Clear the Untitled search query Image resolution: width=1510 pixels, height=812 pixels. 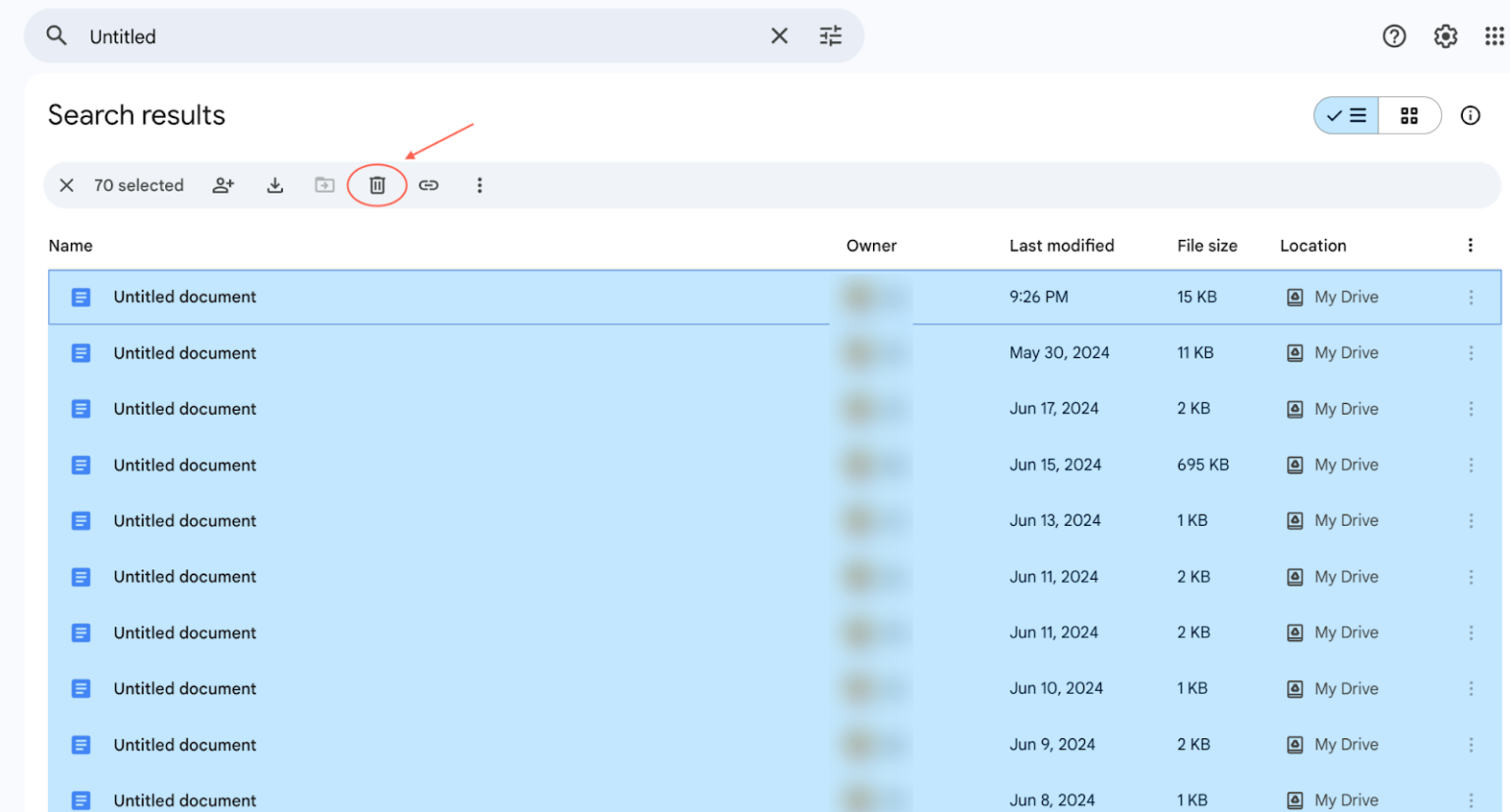coord(780,35)
